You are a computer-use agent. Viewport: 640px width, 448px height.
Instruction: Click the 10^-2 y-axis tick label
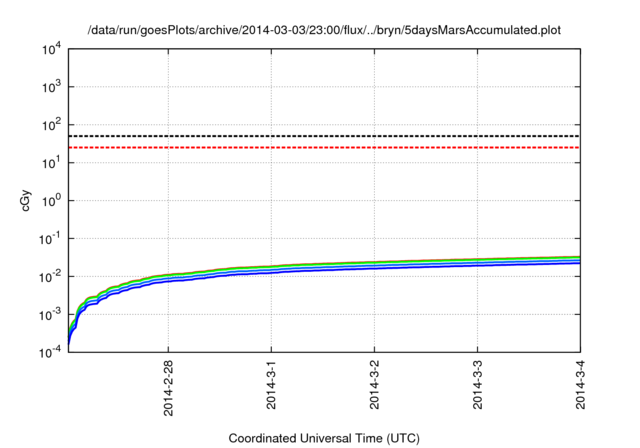click(x=50, y=276)
